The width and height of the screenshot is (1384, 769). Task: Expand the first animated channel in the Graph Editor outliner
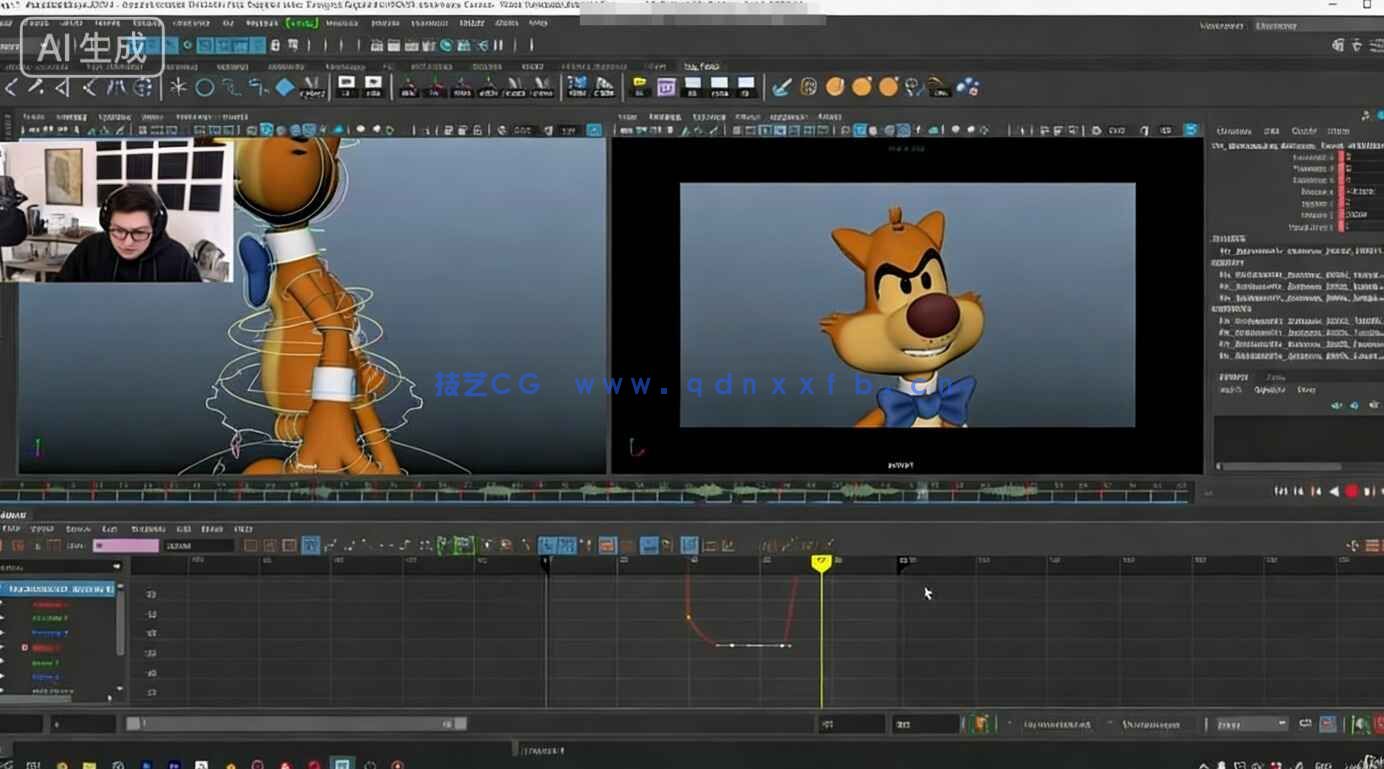(5, 605)
